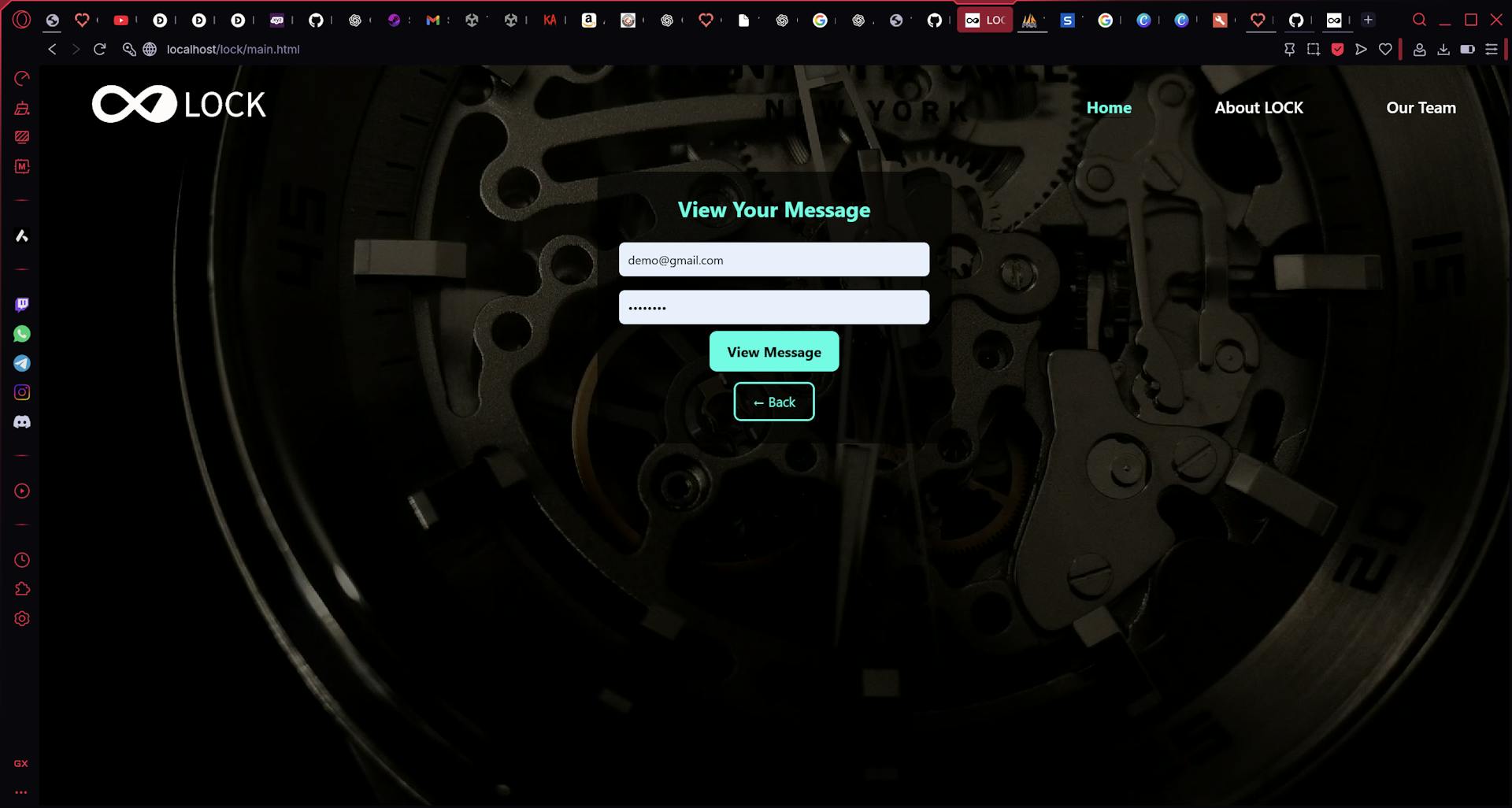Open the About LOCK page link
This screenshot has height=808, width=1512.
(1258, 108)
